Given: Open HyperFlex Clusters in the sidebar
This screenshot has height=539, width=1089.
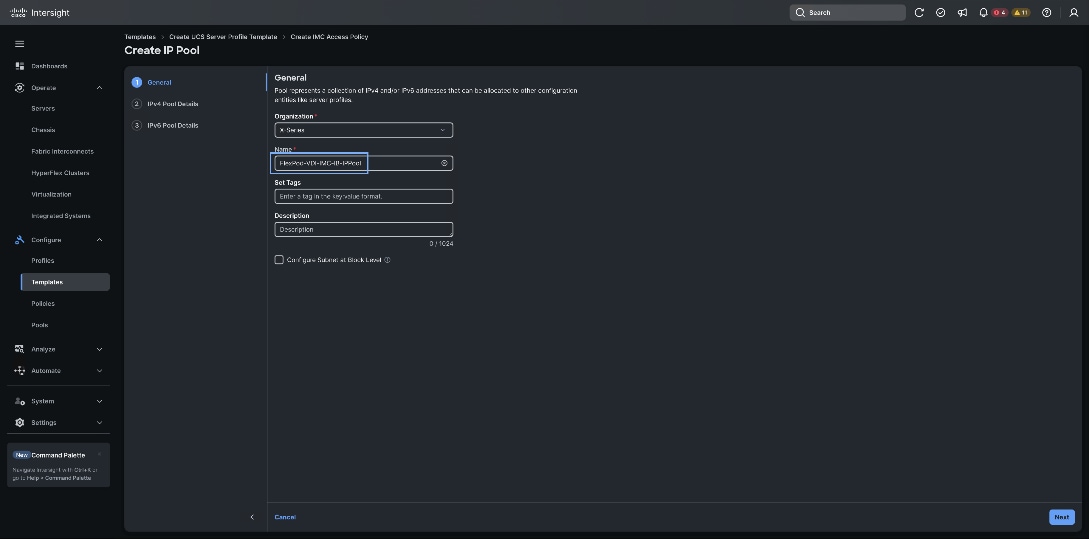Looking at the screenshot, I should tap(60, 173).
